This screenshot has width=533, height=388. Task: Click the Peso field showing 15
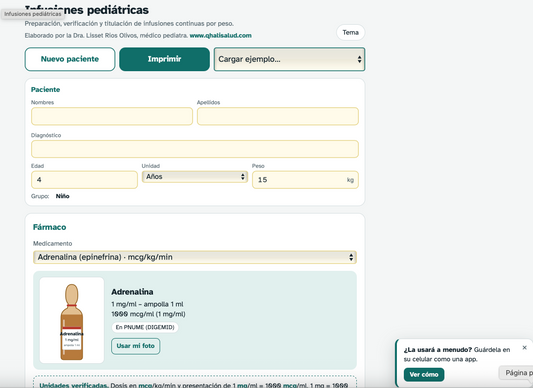[x=305, y=180]
